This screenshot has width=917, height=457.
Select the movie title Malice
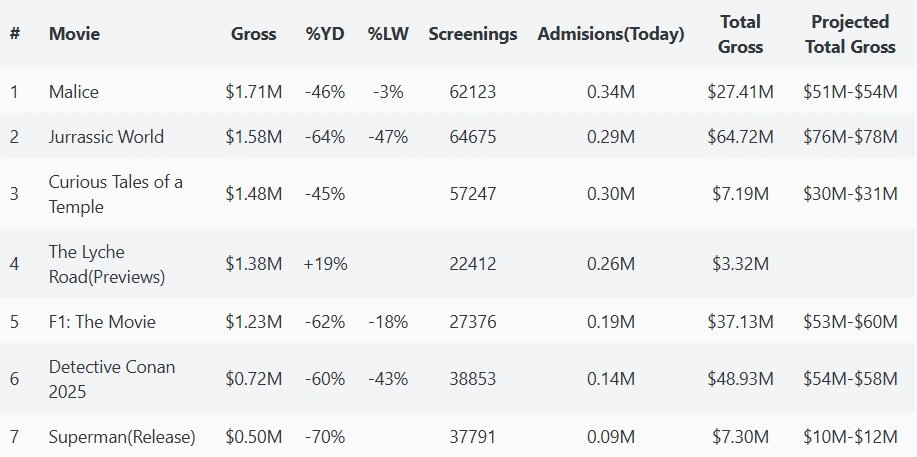[x=74, y=92]
